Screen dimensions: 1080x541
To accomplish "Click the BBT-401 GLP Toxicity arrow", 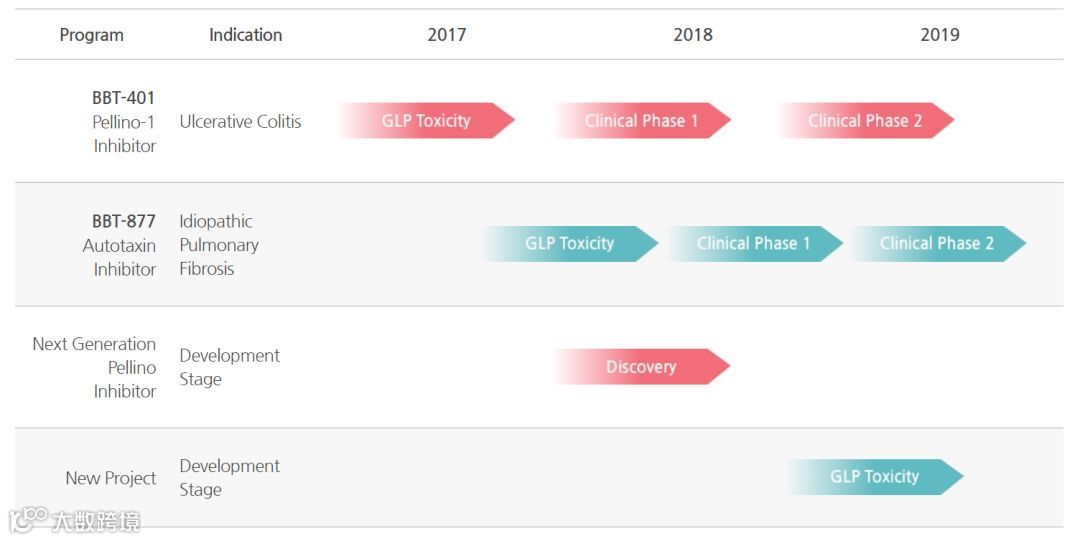I will click(x=426, y=121).
